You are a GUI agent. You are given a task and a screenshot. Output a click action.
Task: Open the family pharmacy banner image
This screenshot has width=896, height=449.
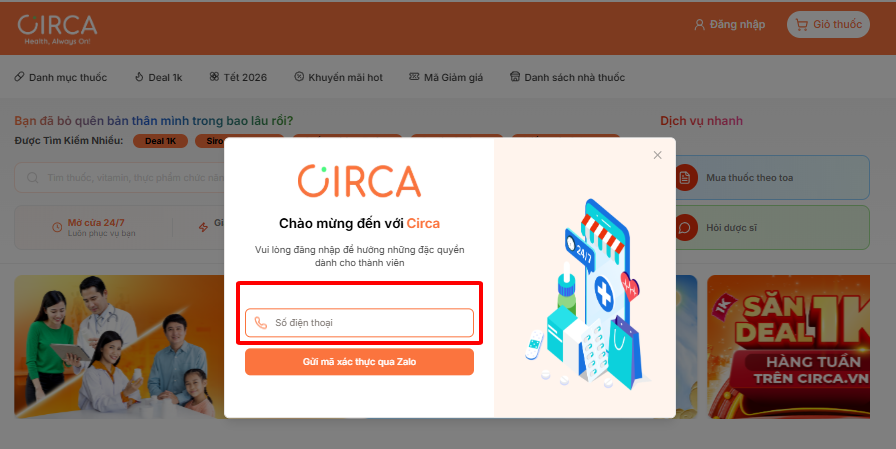pos(119,347)
